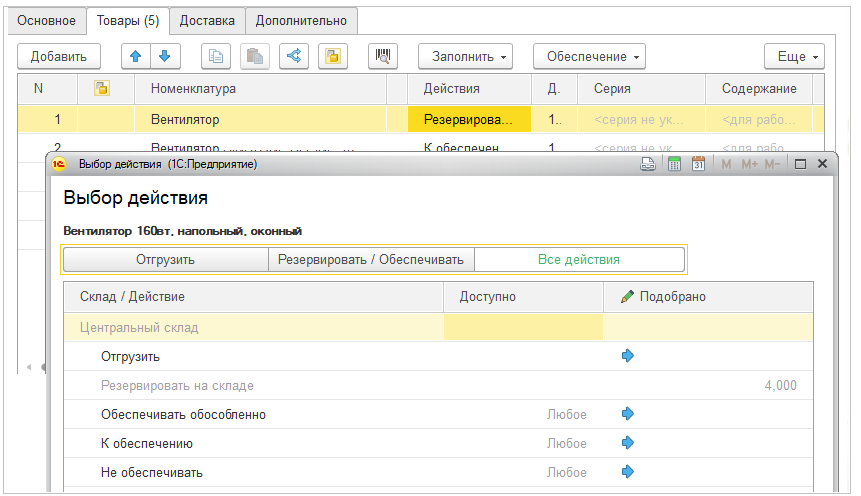Move row up with blue up arrow

[136, 57]
